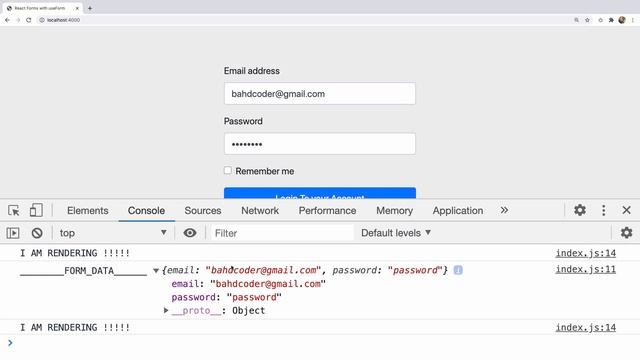Open the index.js:11 source link
640x360 pixels.
[586, 269]
